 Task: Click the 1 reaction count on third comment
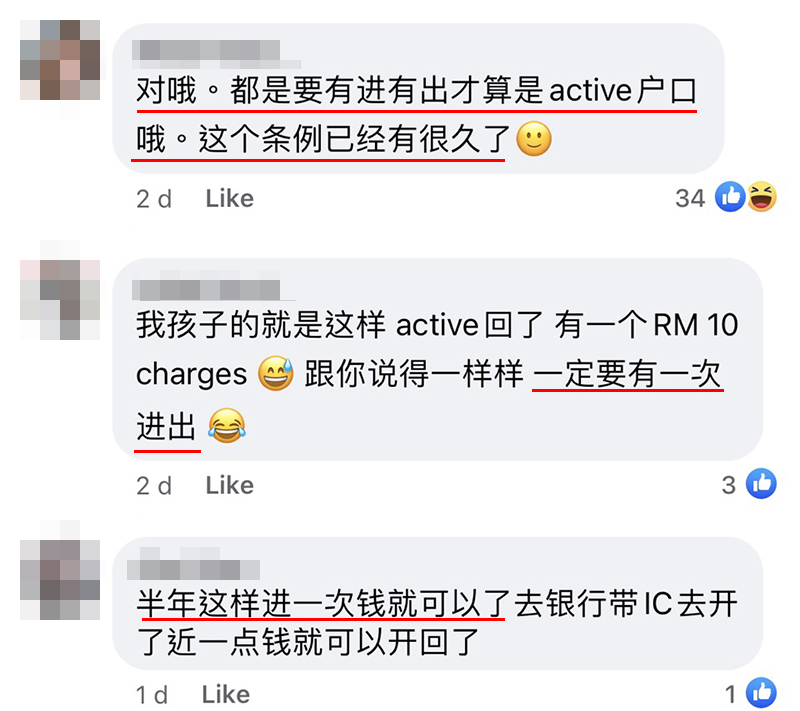pyautogui.click(x=731, y=694)
